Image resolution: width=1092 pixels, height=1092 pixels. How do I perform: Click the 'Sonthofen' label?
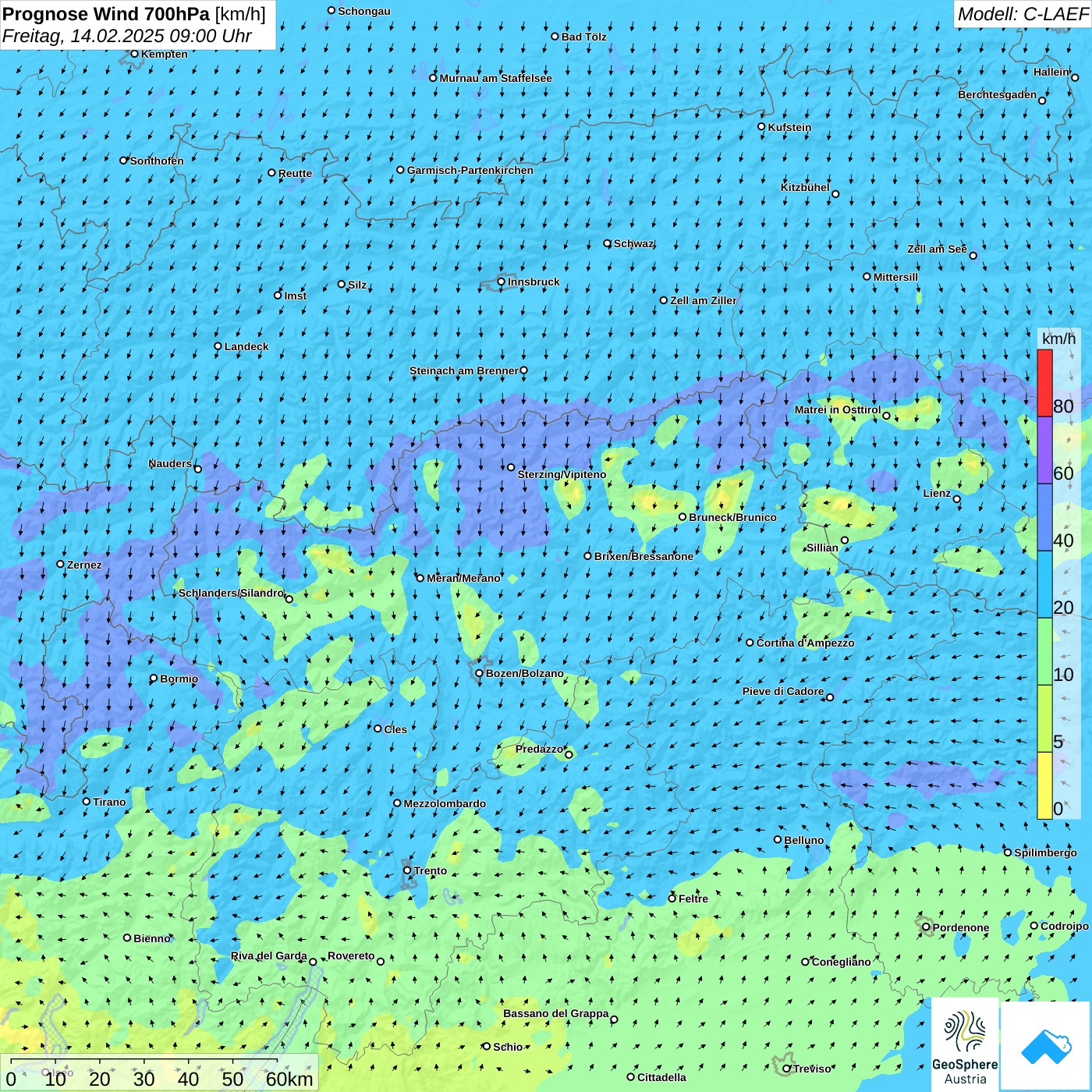pos(157,161)
